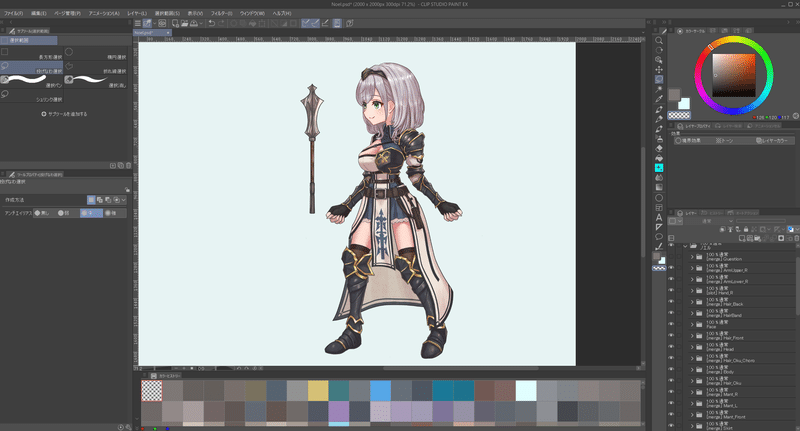800x431 pixels.
Task: Click the delete layer trash icon
Action: (796, 238)
